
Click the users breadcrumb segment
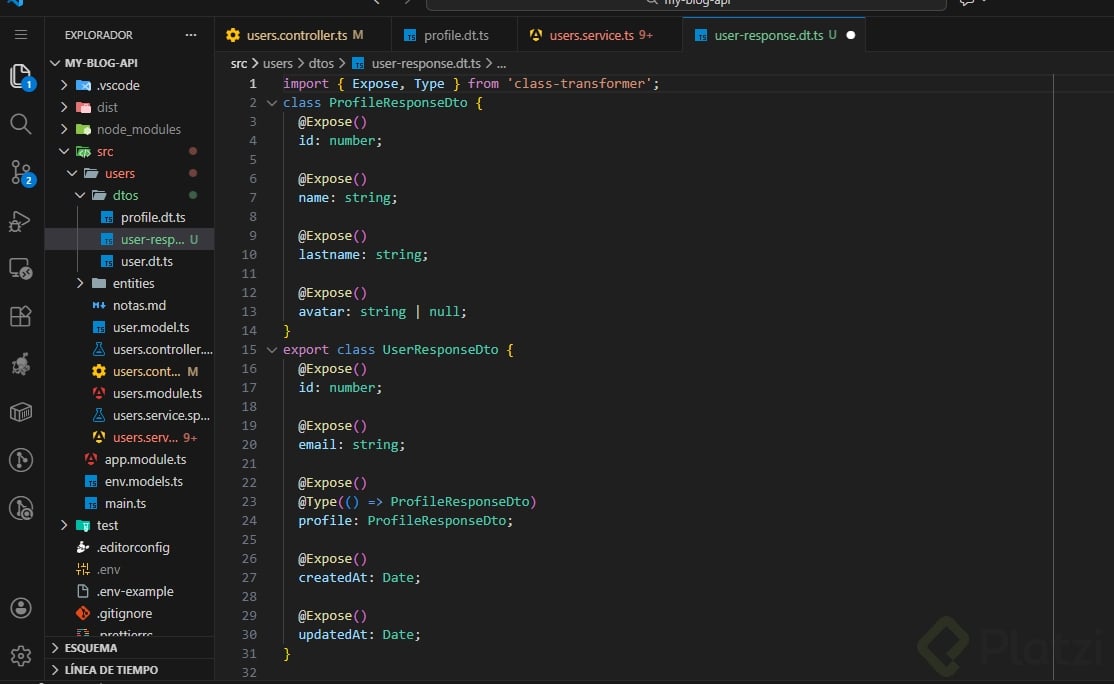point(278,63)
